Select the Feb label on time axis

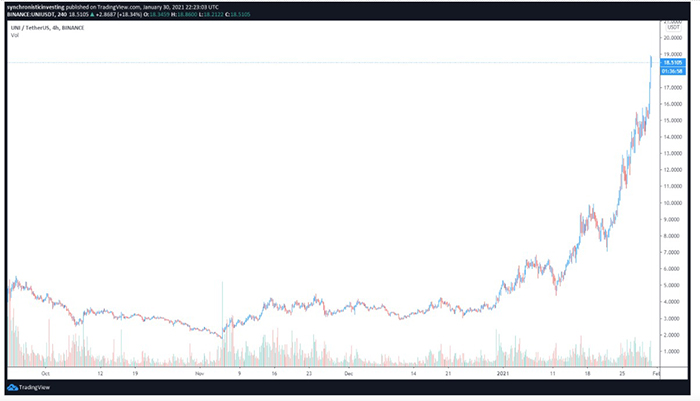point(652,371)
